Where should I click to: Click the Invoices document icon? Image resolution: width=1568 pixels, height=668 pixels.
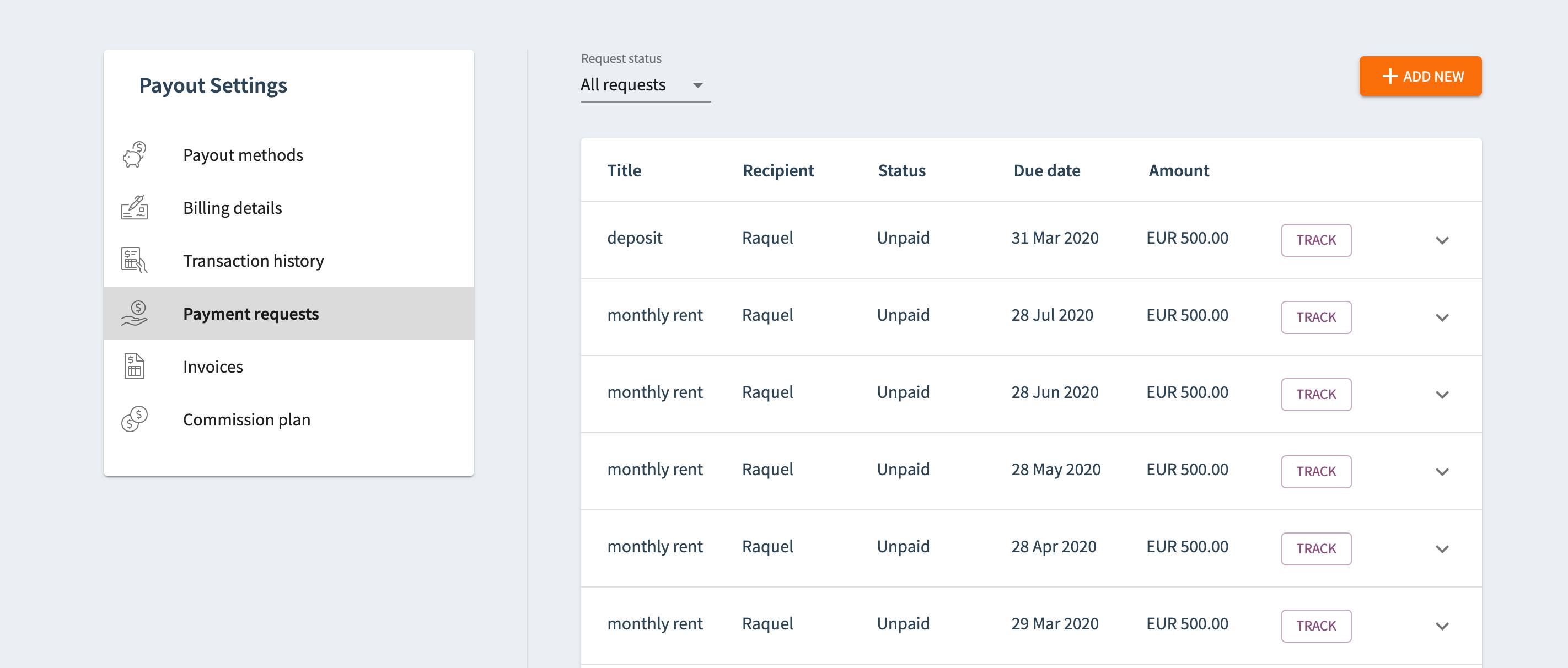tap(134, 367)
